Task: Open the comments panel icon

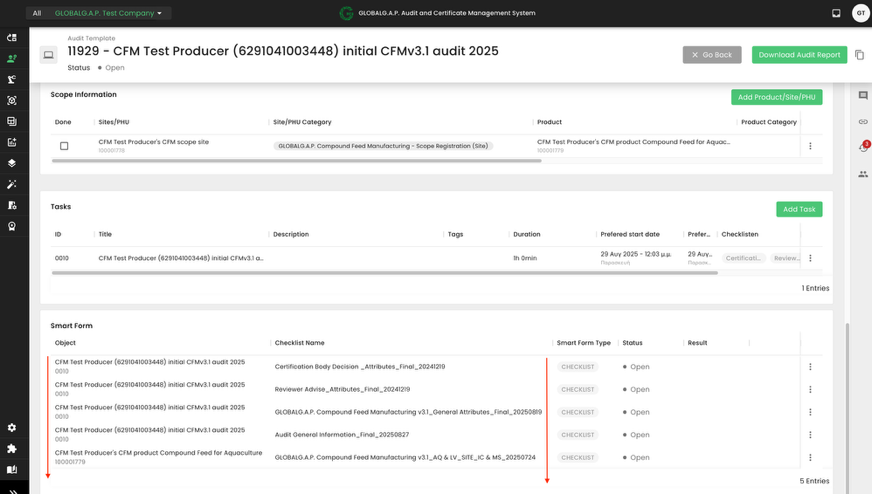Action: pyautogui.click(x=863, y=96)
